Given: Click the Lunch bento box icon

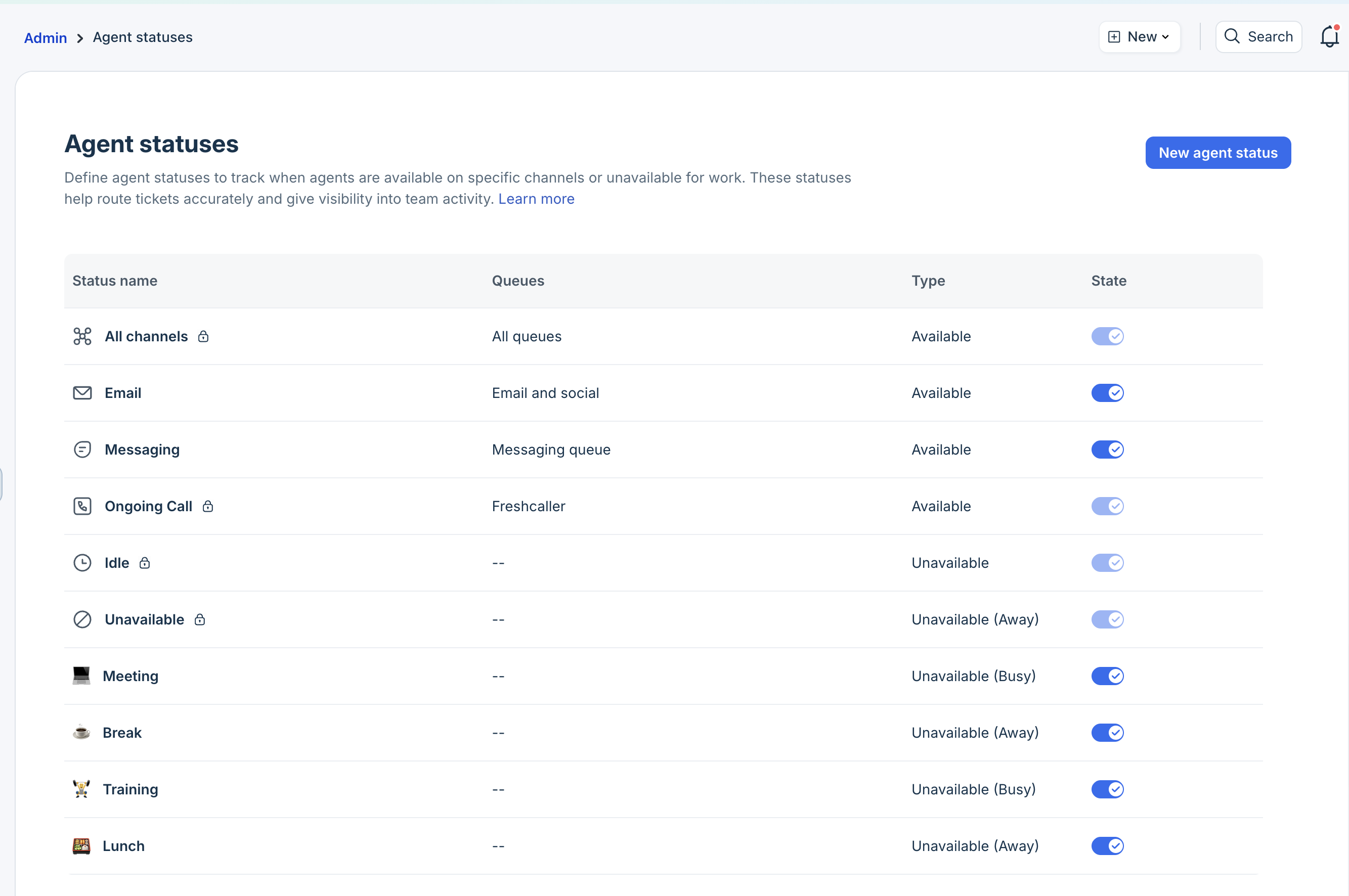Looking at the screenshot, I should 81,846.
